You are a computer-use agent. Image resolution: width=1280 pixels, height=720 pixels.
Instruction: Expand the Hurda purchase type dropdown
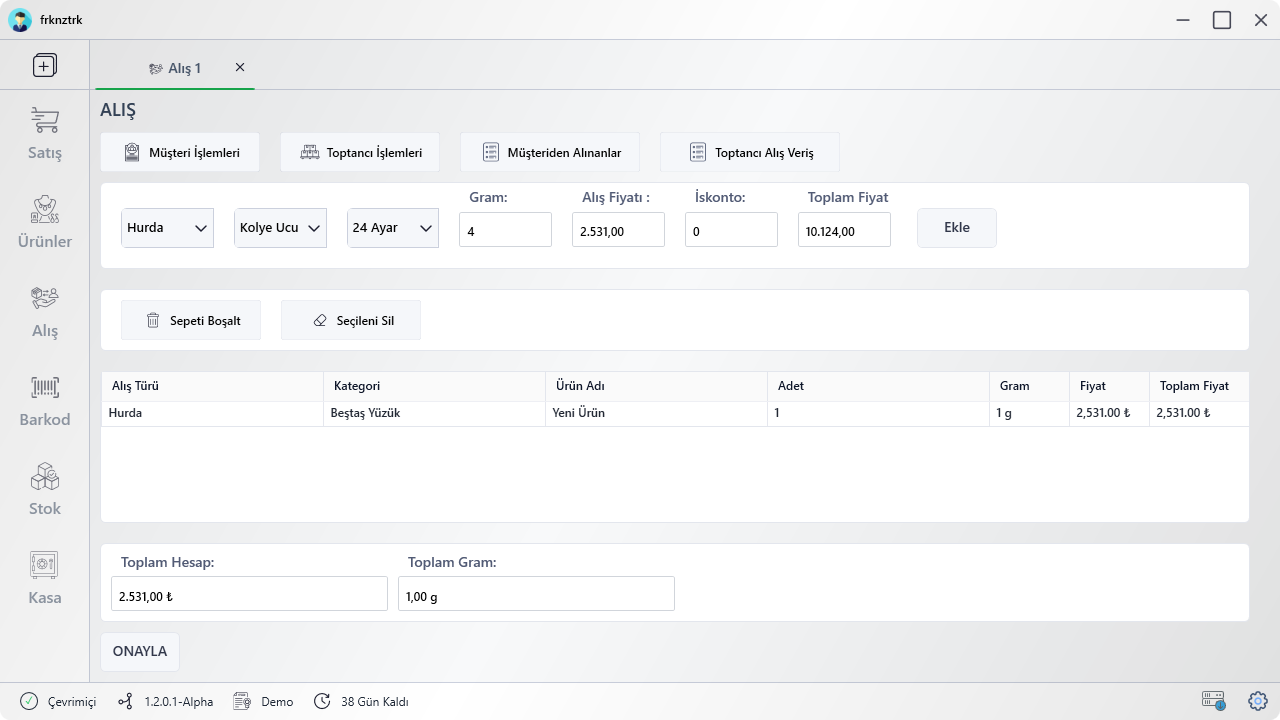click(167, 228)
